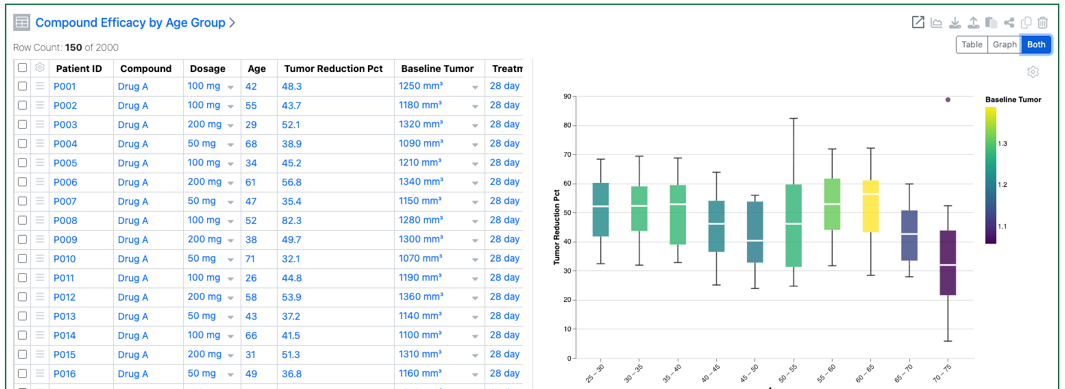Image resolution: width=1065 pixels, height=389 pixels.
Task: Click the row handle icon for P012
Action: pyautogui.click(x=40, y=297)
